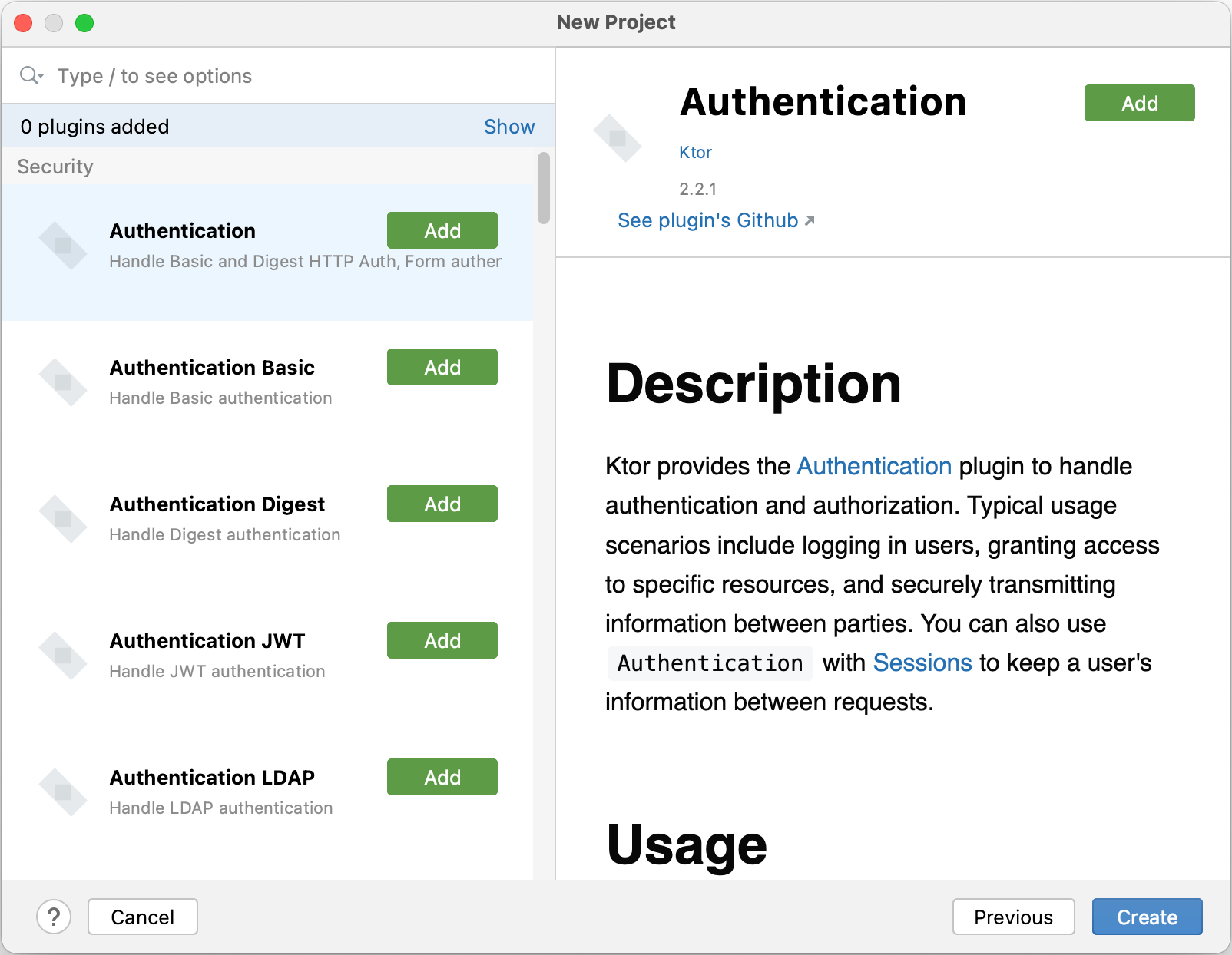
Task: Click the search magnifier icon
Action: (x=31, y=75)
